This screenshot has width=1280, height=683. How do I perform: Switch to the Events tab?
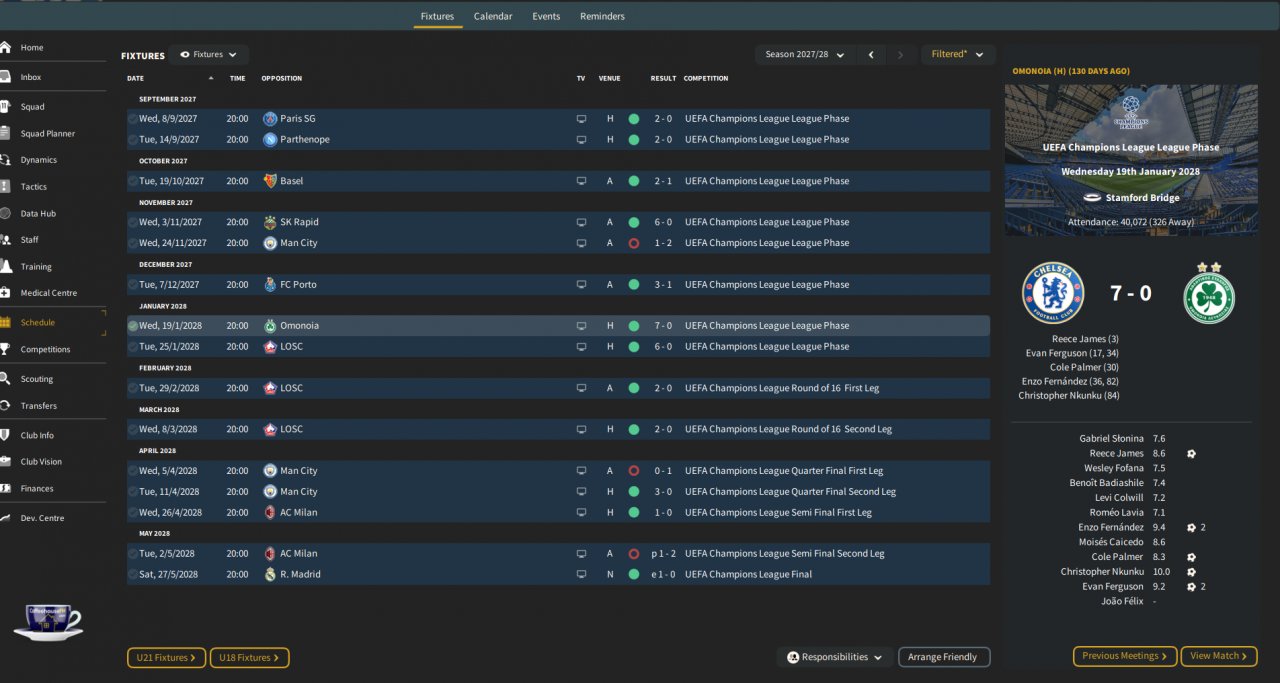(546, 16)
